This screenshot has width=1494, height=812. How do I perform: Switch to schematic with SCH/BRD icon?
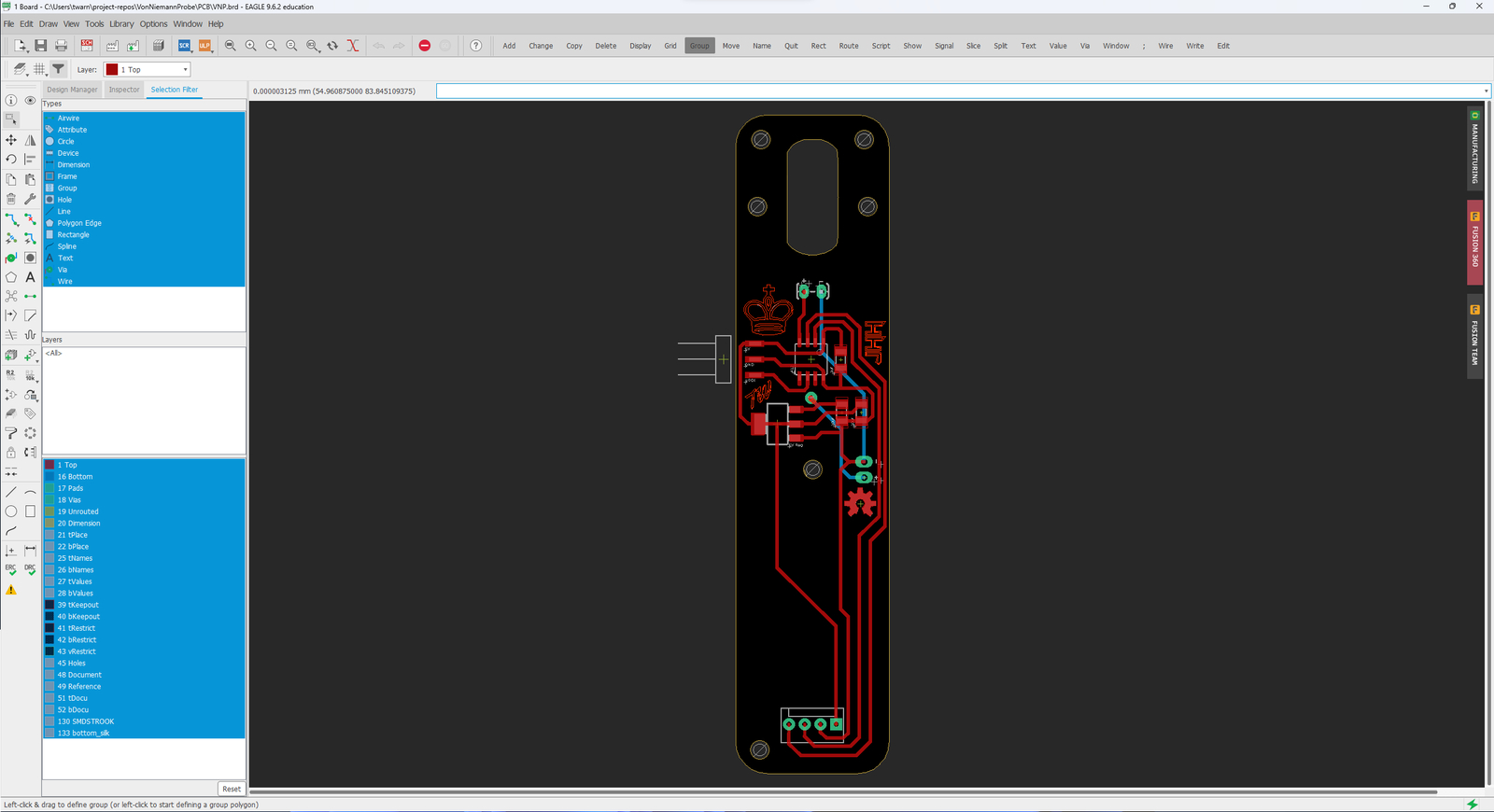coord(87,45)
